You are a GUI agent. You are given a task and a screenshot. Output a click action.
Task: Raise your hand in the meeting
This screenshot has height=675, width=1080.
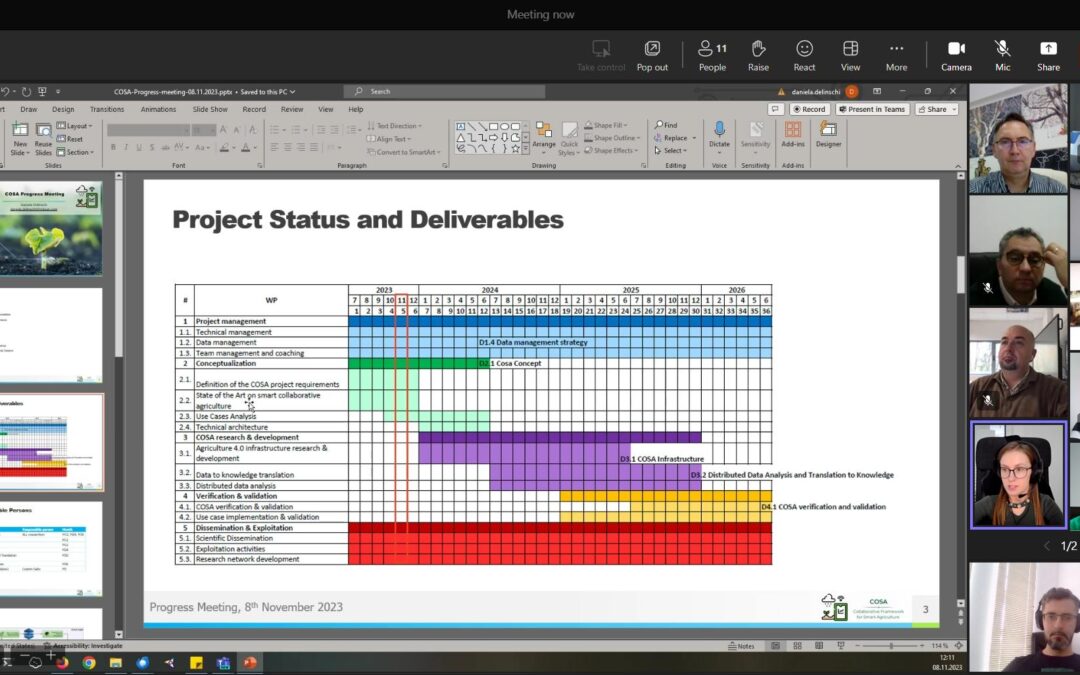point(758,55)
